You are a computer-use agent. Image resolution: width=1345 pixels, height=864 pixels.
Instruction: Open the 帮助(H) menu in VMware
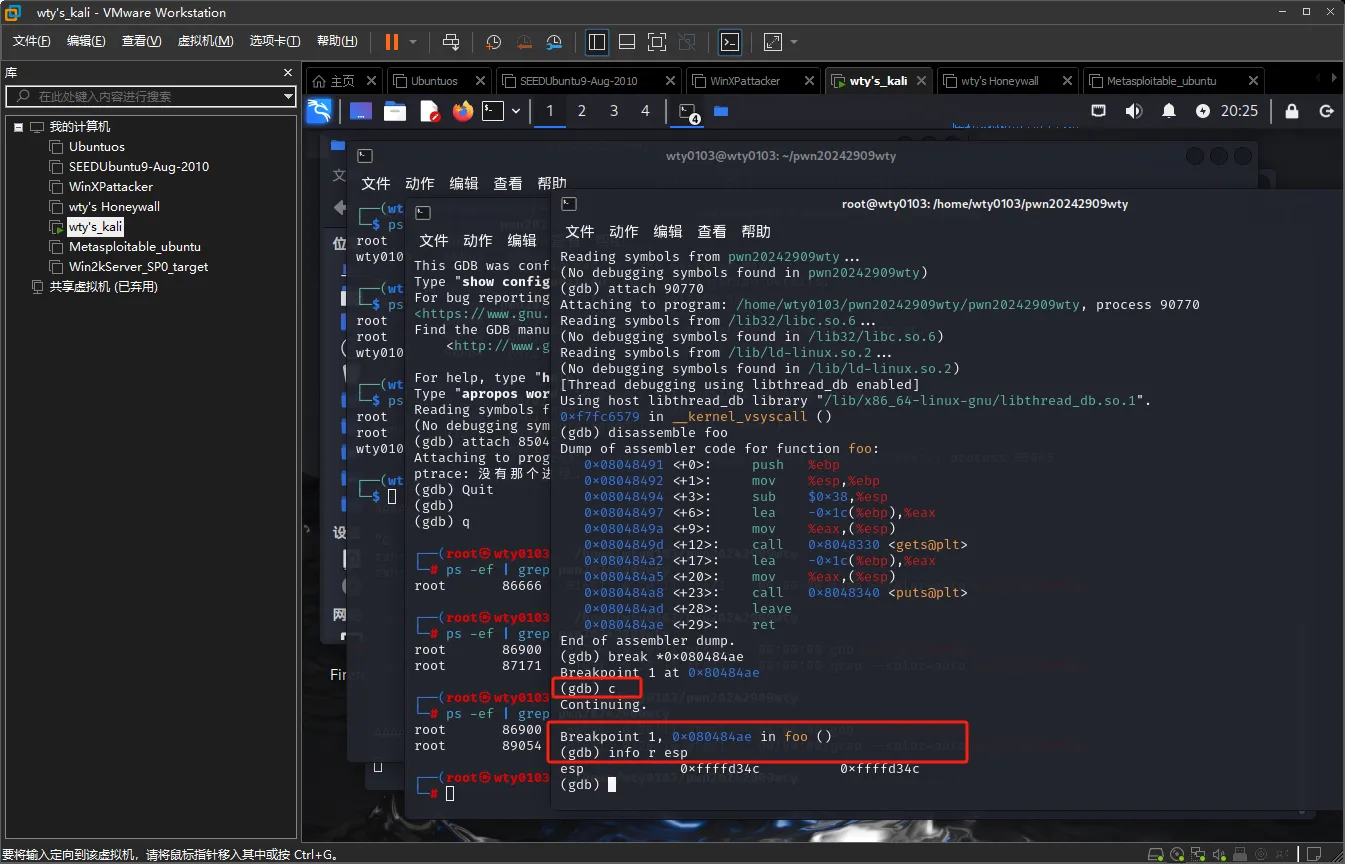click(x=337, y=41)
